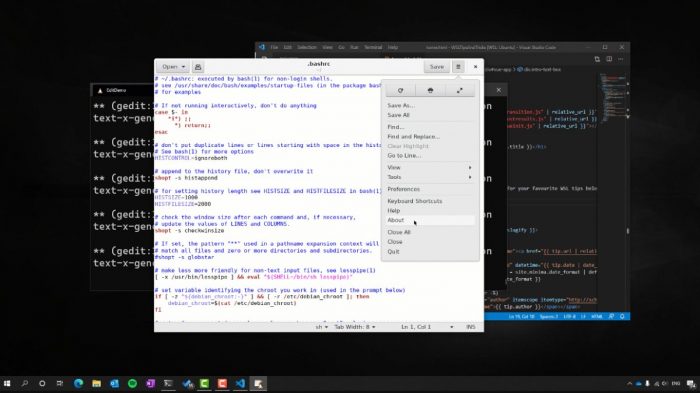Click VS Code logo in title bar
Screen dimensions: 700x393
pos(262,47)
